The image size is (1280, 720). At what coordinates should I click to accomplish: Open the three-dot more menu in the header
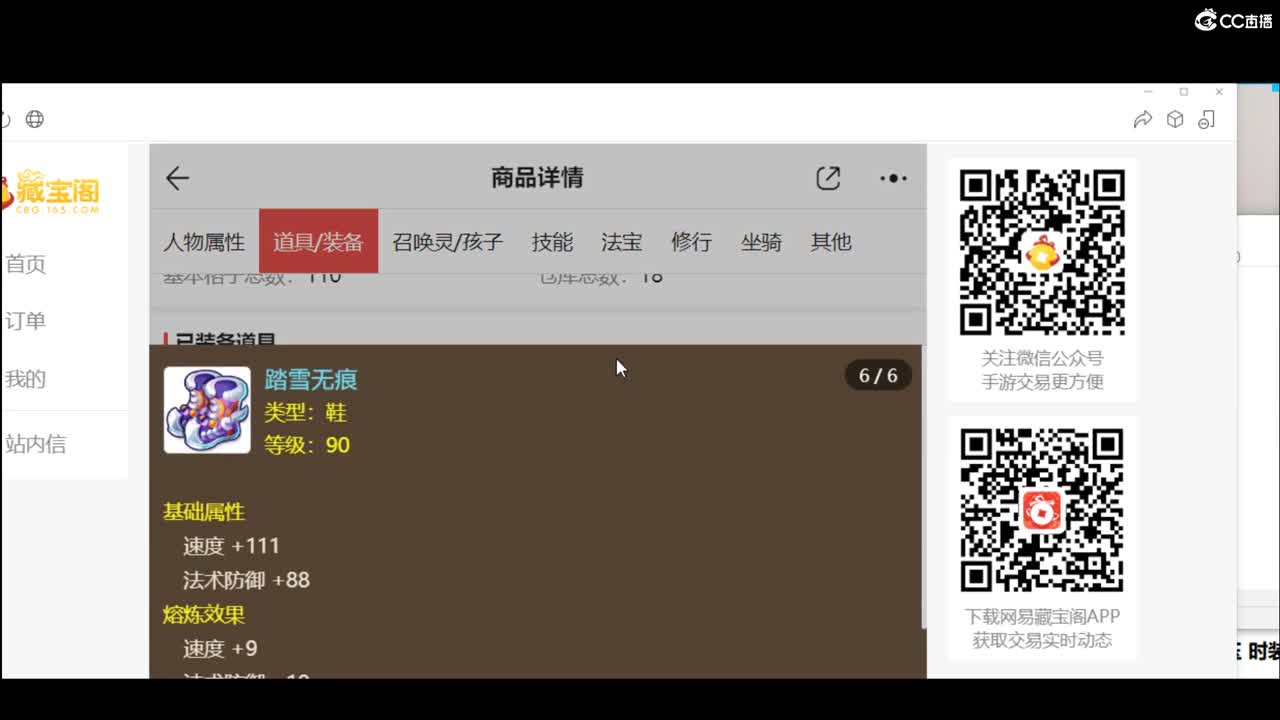[x=893, y=178]
